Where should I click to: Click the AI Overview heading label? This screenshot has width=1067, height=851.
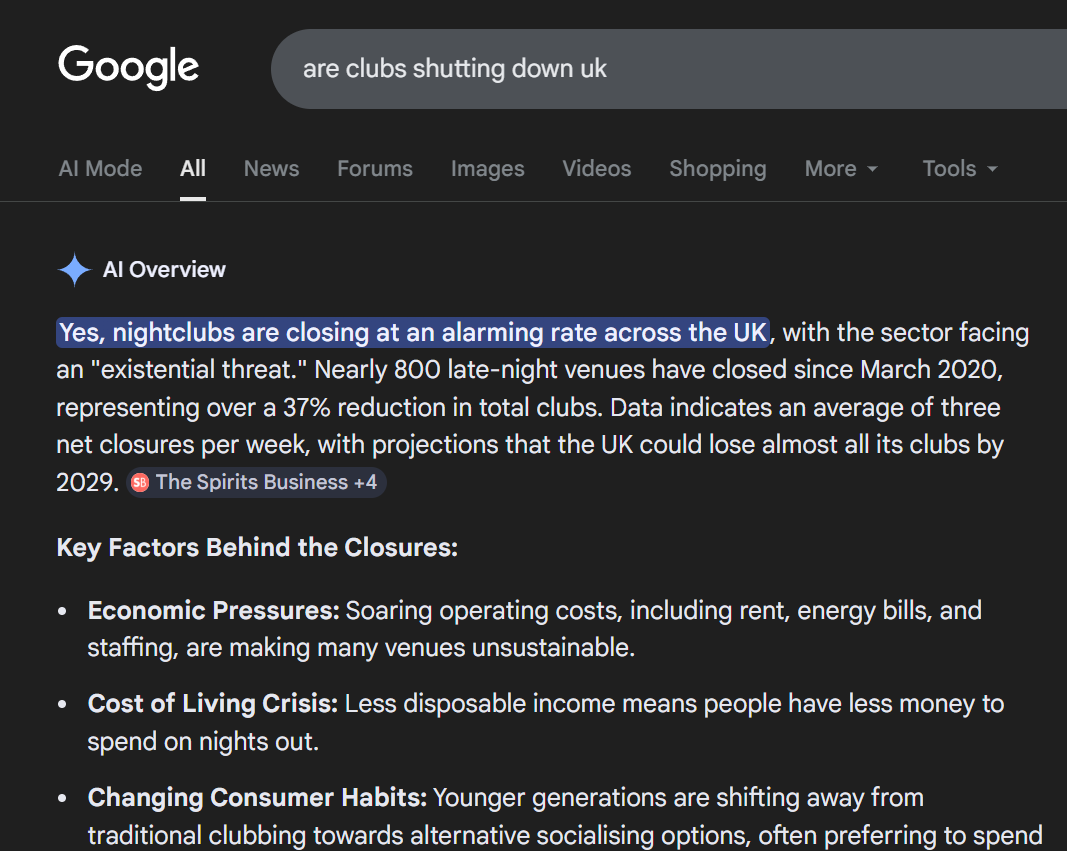pyautogui.click(x=164, y=270)
